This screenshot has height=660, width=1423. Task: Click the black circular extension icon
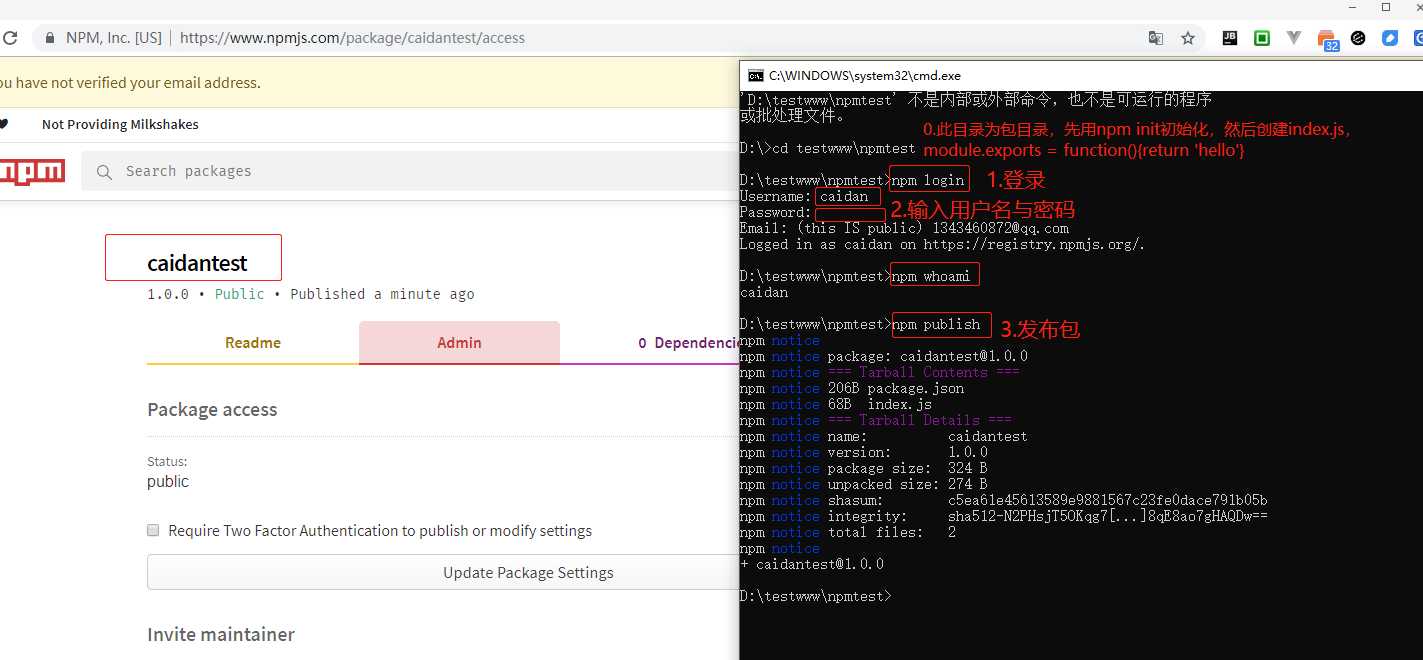coord(1358,38)
